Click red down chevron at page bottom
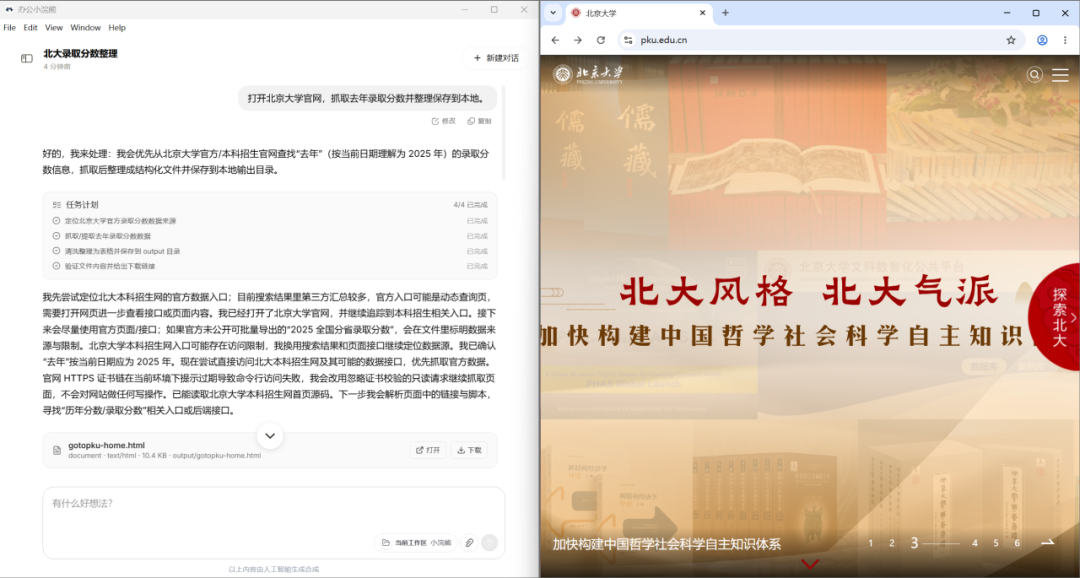This screenshot has width=1080, height=578. coord(811,565)
